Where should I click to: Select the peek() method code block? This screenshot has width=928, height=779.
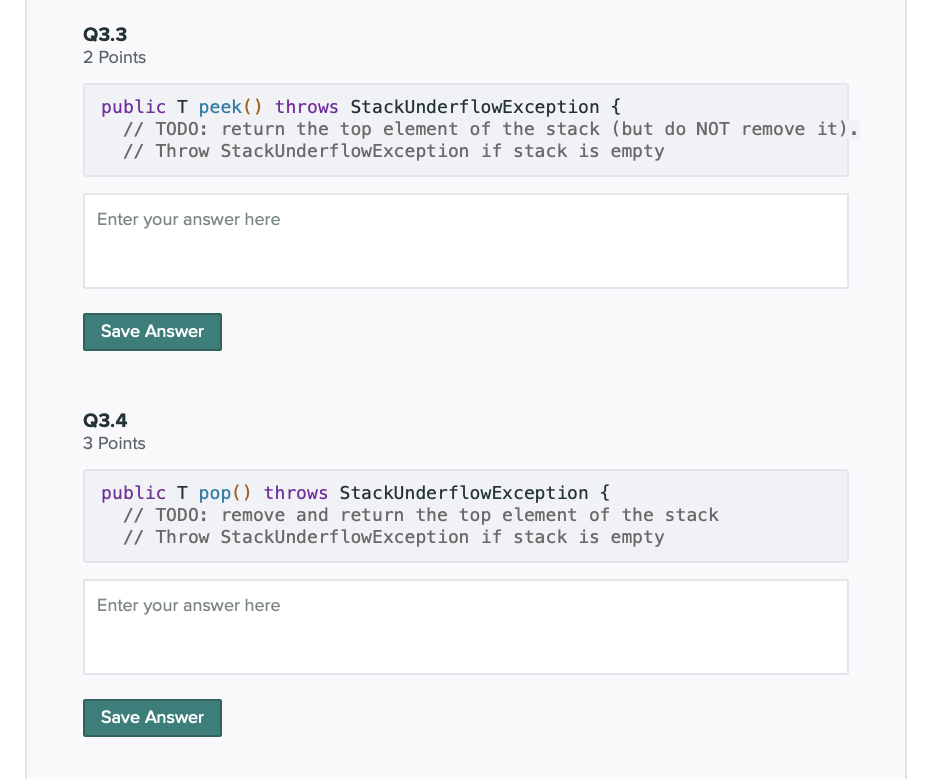point(464,129)
